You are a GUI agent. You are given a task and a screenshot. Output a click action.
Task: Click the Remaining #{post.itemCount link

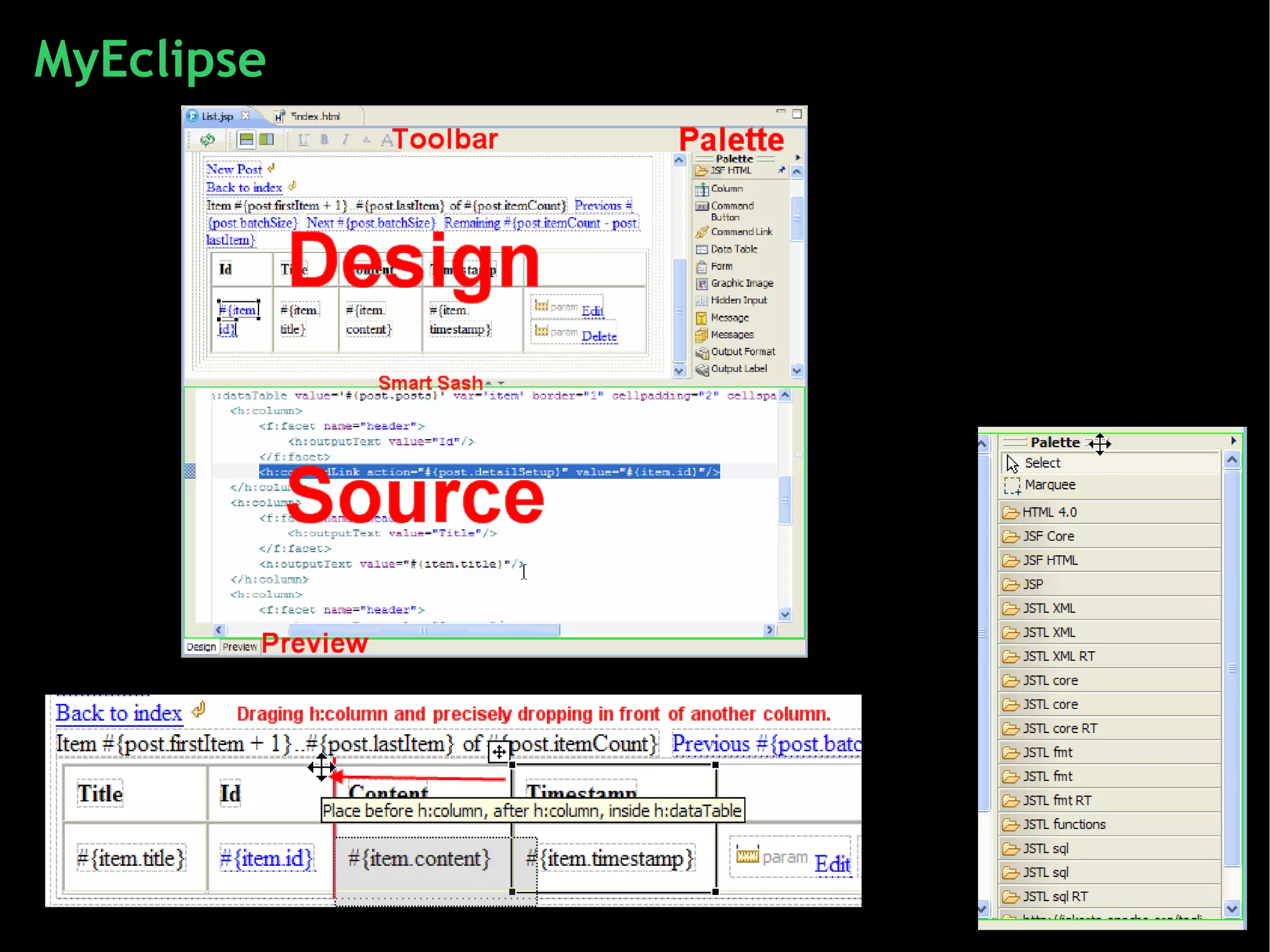(x=541, y=223)
